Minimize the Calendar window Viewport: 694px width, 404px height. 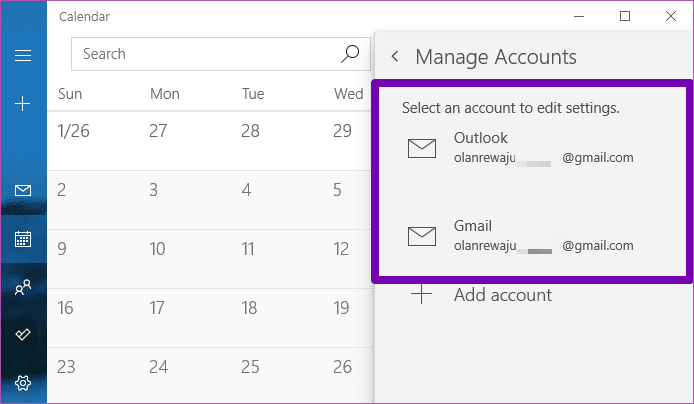(x=579, y=16)
